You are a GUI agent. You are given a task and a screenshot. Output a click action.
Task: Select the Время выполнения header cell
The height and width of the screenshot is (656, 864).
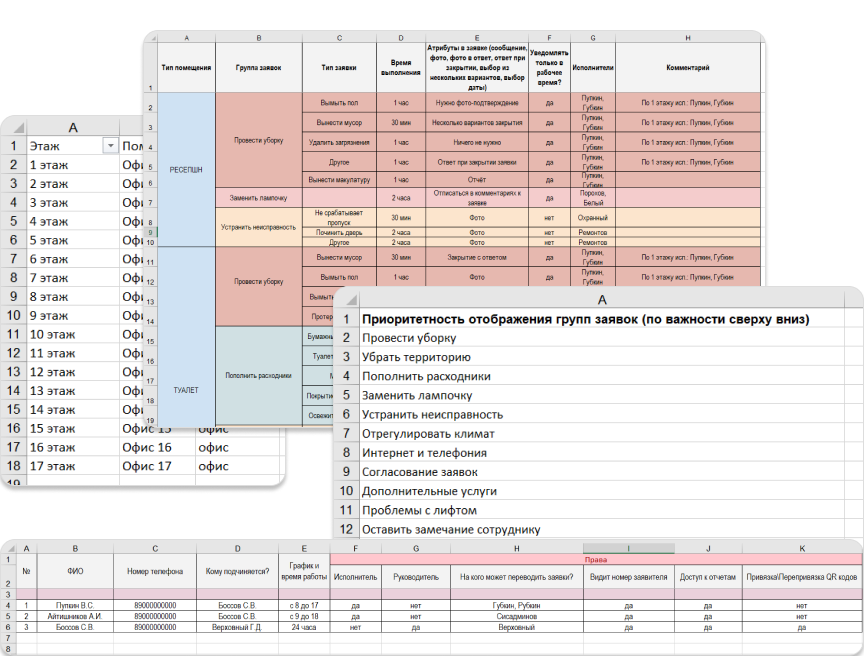pyautogui.click(x=400, y=68)
